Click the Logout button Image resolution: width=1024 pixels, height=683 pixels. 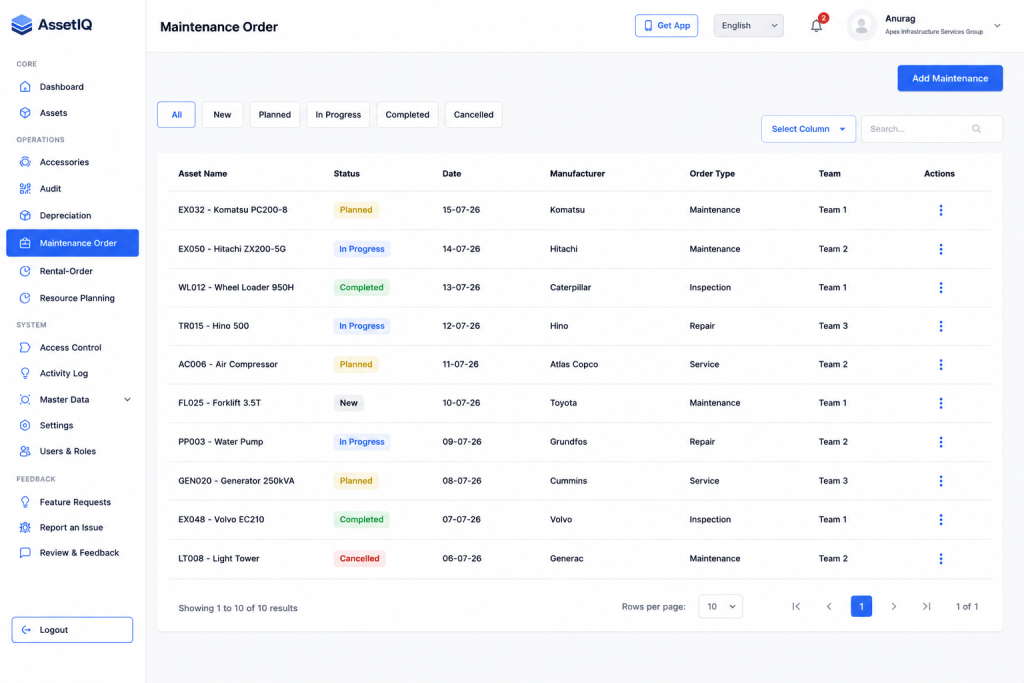click(72, 630)
